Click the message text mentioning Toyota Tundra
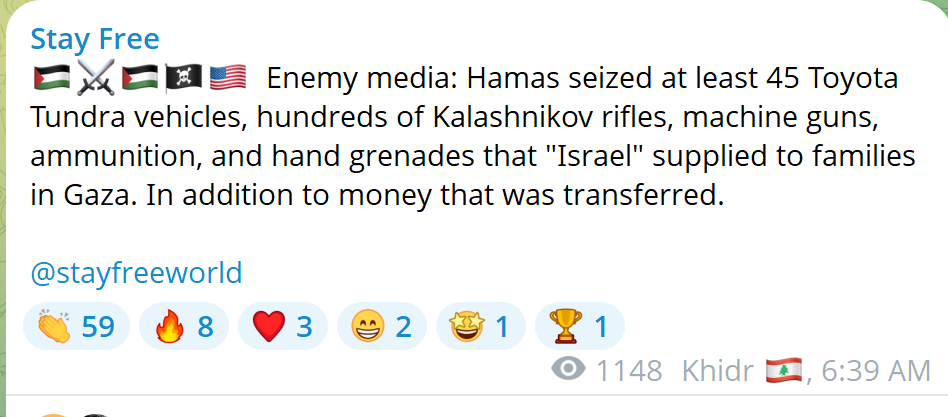Screen dimensions: 948x417 [473, 138]
